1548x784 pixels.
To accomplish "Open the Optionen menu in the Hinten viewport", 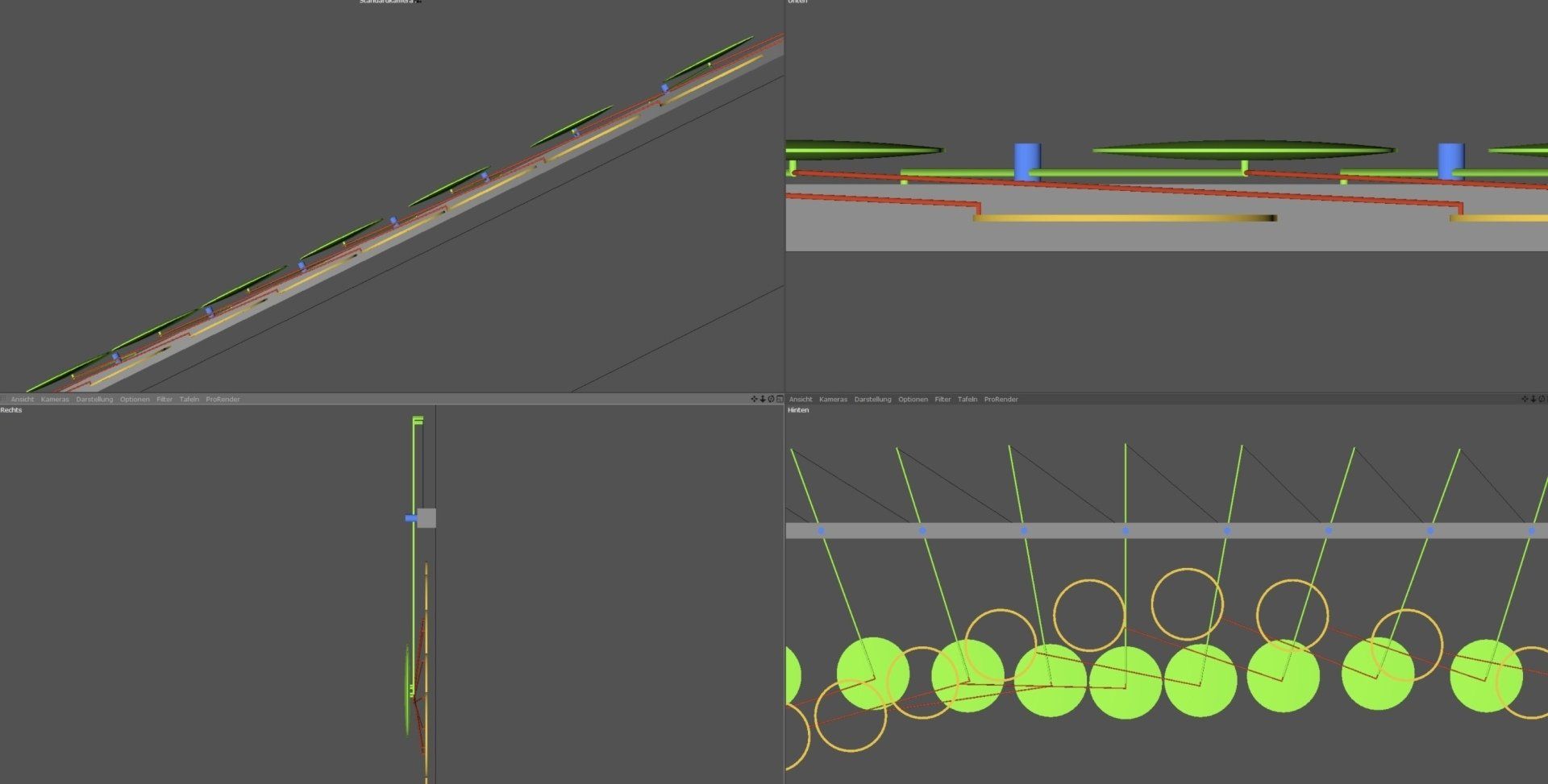I will pyautogui.click(x=913, y=400).
